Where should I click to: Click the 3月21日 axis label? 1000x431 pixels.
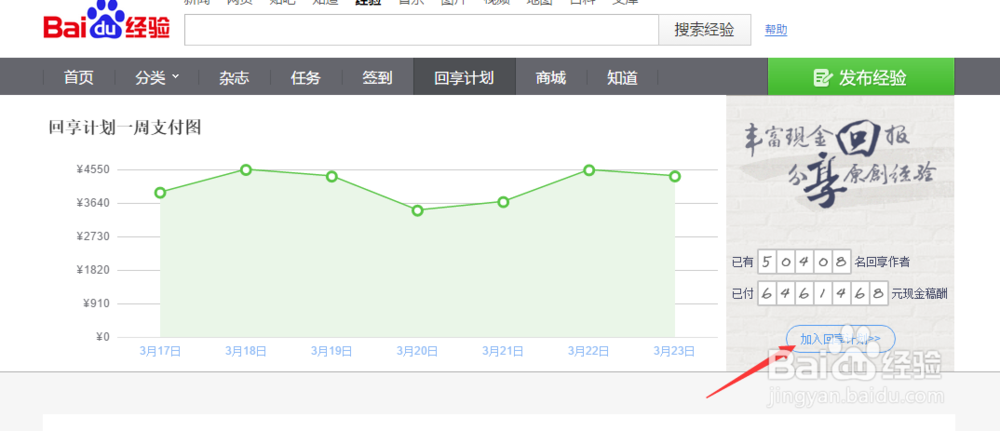tap(503, 351)
